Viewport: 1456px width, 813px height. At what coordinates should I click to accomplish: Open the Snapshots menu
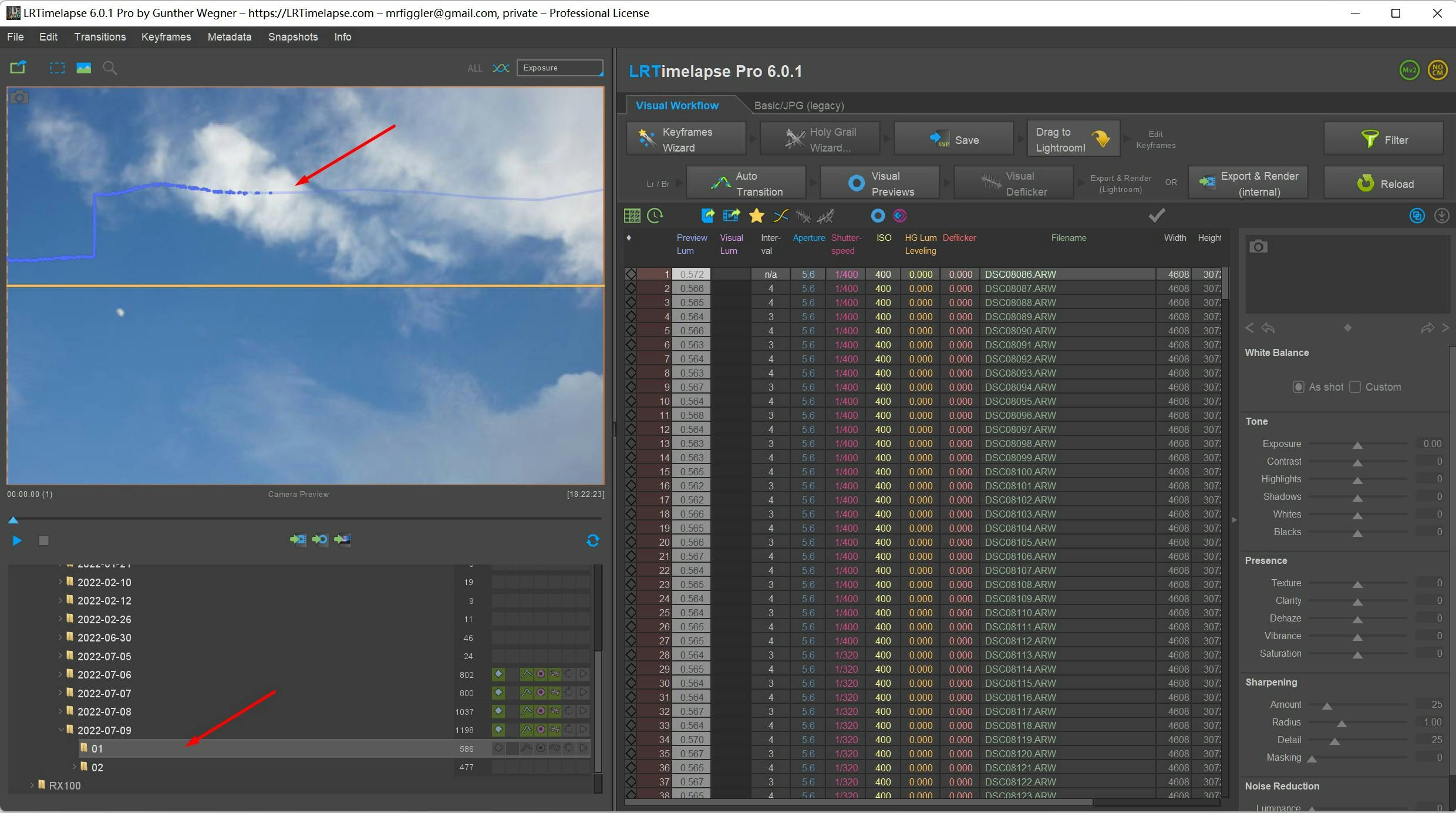pyautogui.click(x=293, y=37)
